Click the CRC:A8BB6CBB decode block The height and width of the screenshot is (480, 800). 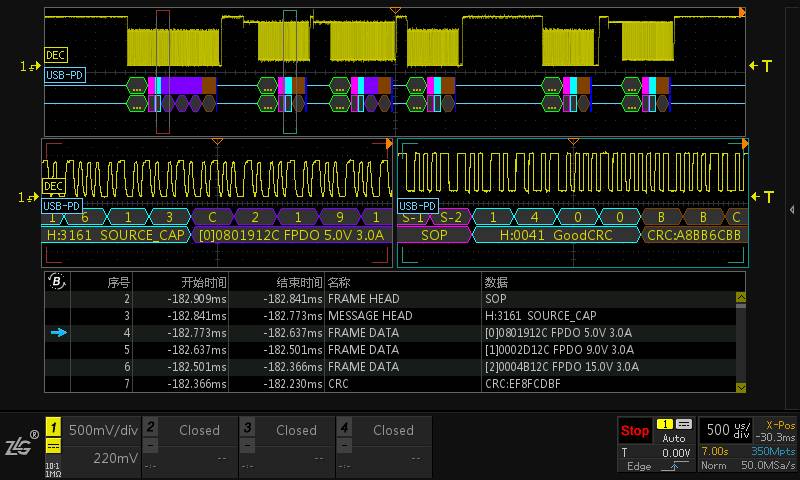[693, 235]
